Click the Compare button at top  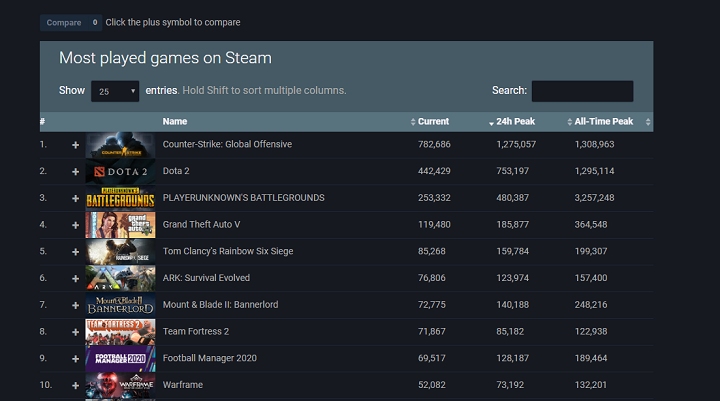71,22
